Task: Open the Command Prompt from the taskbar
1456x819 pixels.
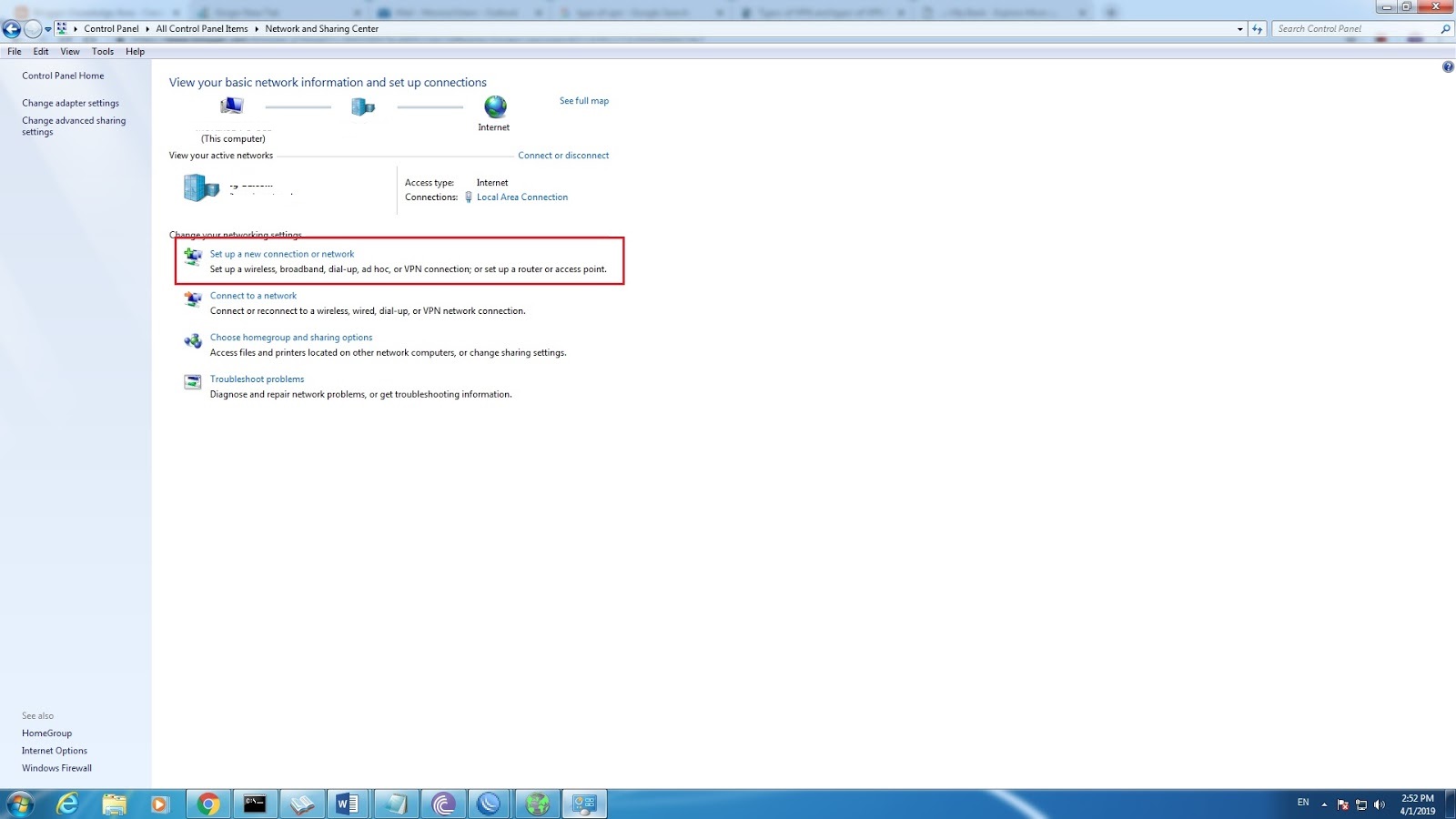Action: click(253, 804)
